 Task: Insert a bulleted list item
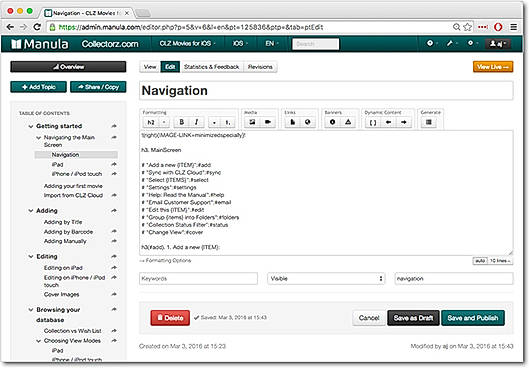214,122
